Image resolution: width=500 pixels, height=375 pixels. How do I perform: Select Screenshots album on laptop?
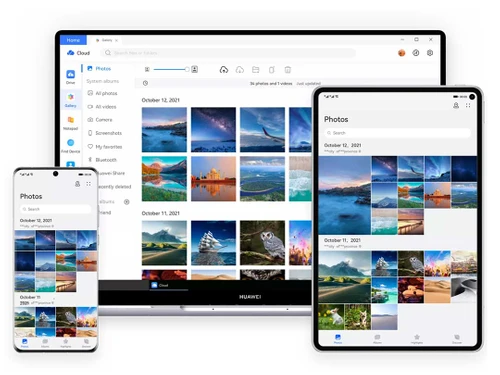coord(104,133)
